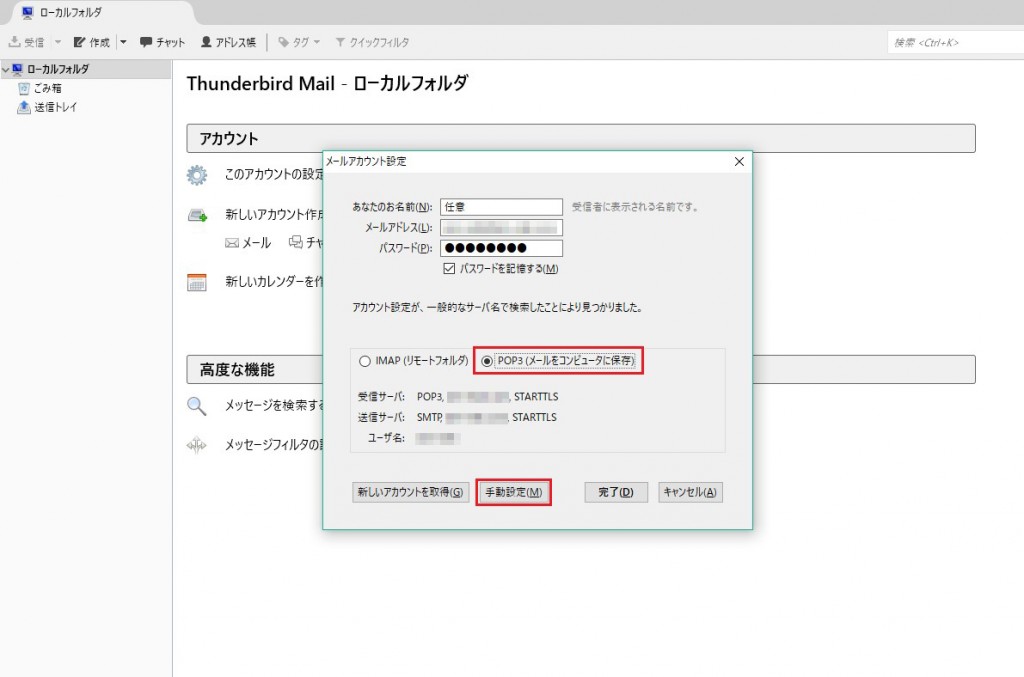Click the 手動設定 button
Image resolution: width=1024 pixels, height=677 pixels.
[513, 492]
